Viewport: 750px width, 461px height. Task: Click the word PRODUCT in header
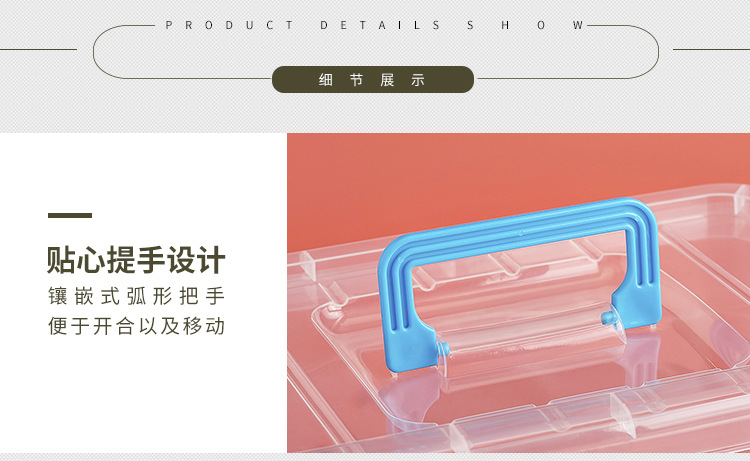point(230,25)
